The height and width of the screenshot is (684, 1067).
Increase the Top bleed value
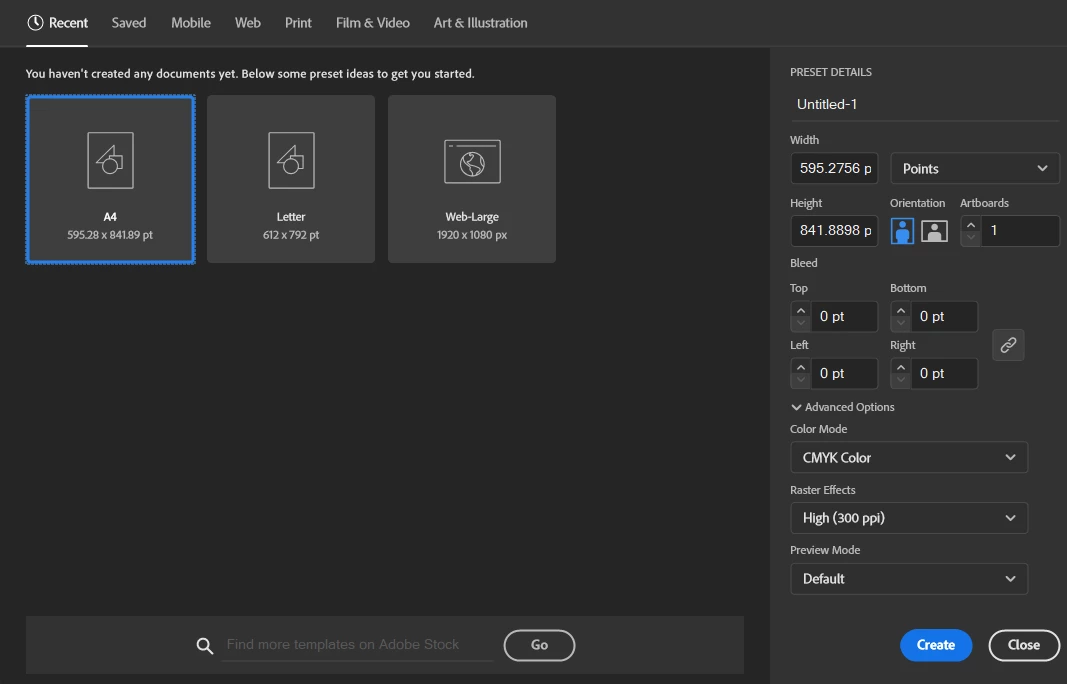tap(801, 310)
